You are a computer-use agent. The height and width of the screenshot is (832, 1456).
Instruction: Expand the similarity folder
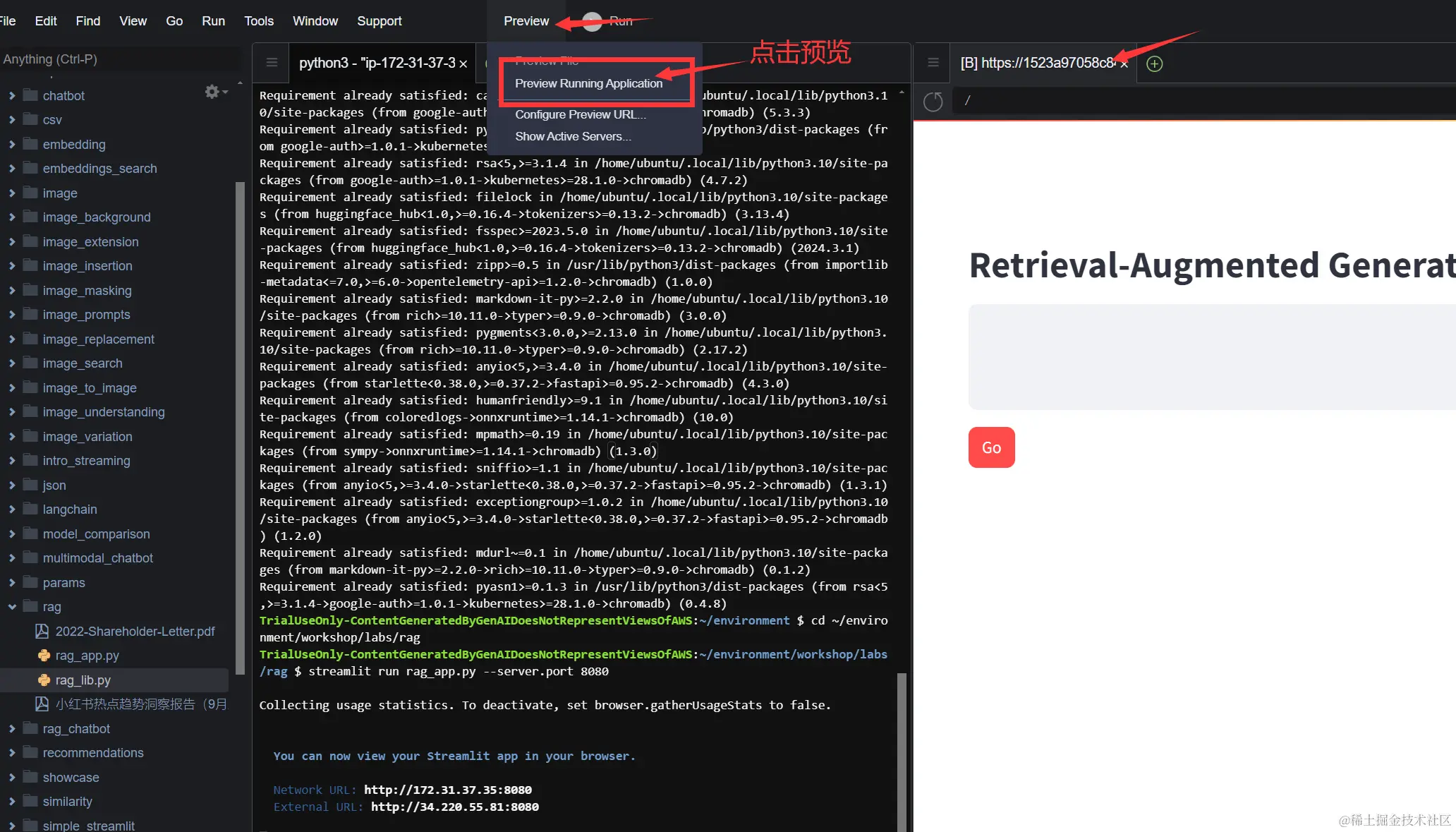coord(12,802)
